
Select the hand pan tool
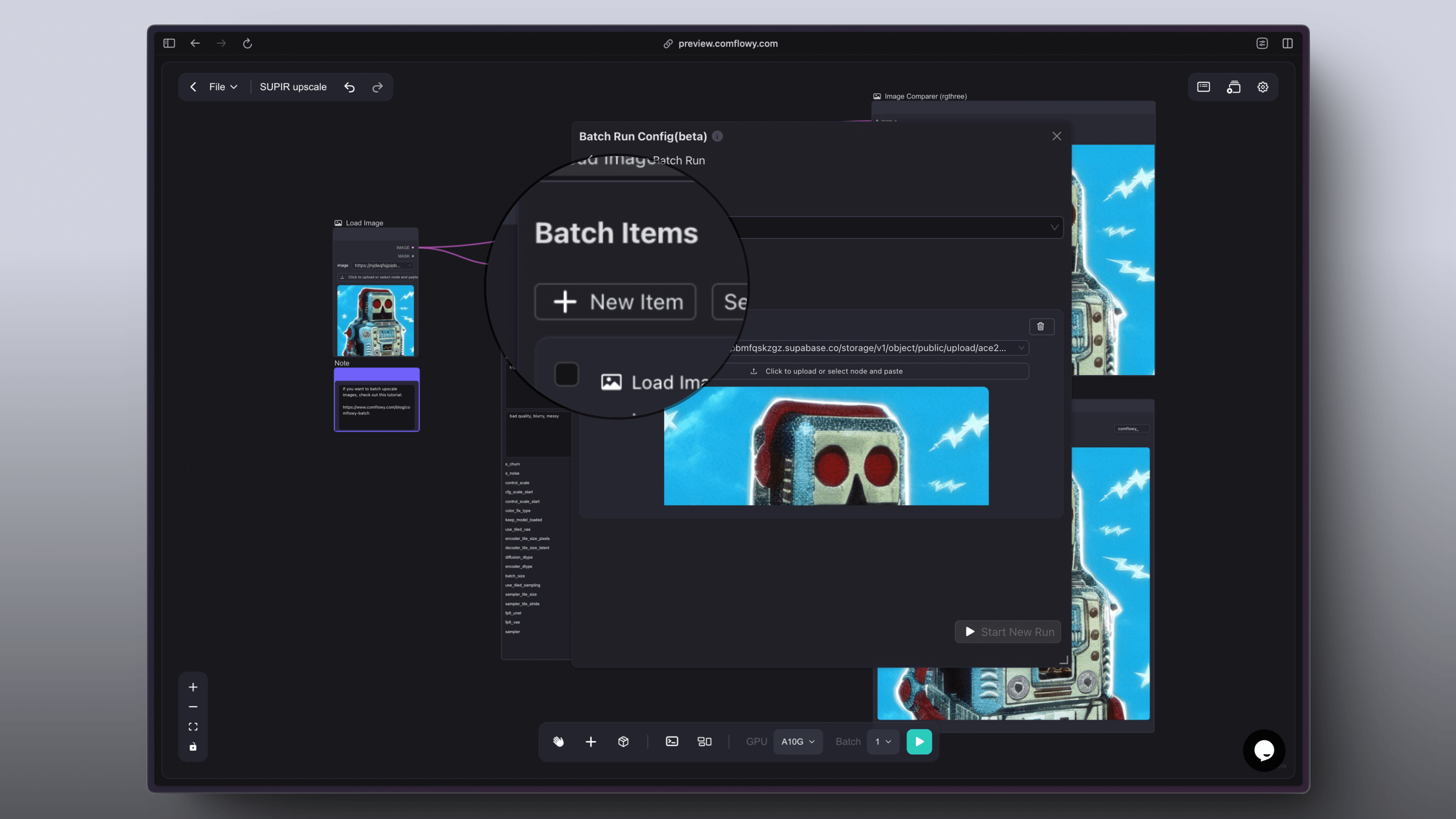coord(559,742)
